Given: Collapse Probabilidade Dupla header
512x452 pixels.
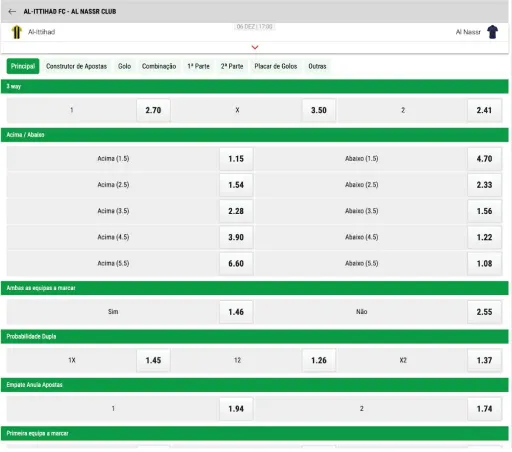Looking at the screenshot, I should tap(255, 336).
